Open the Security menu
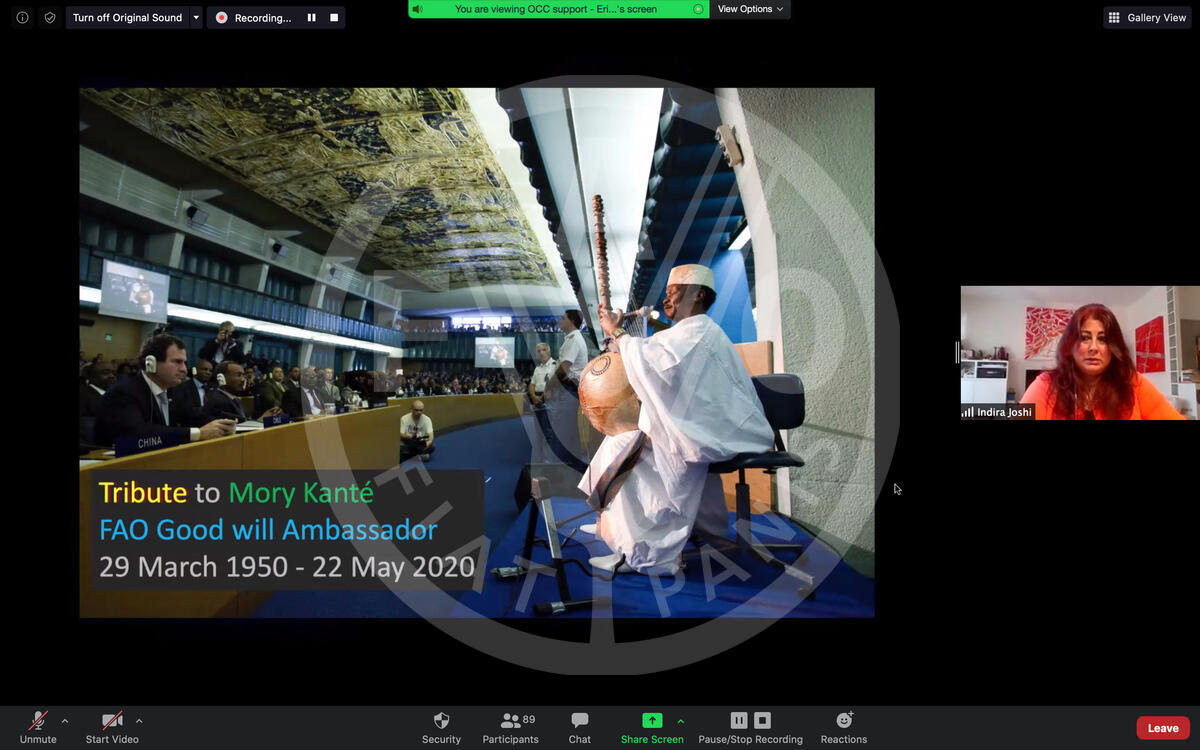 tap(441, 728)
